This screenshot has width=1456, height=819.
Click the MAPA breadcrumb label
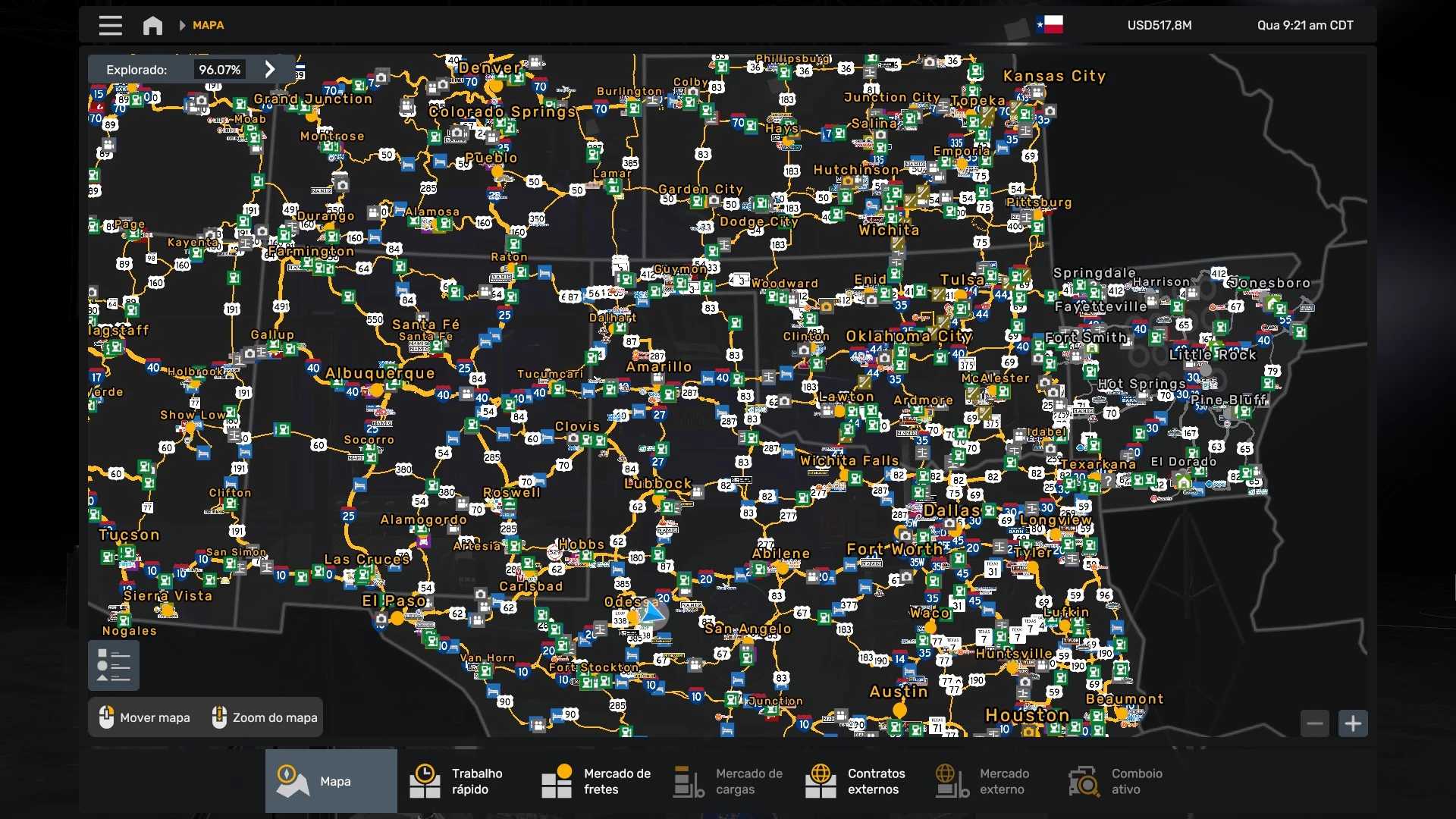[208, 25]
